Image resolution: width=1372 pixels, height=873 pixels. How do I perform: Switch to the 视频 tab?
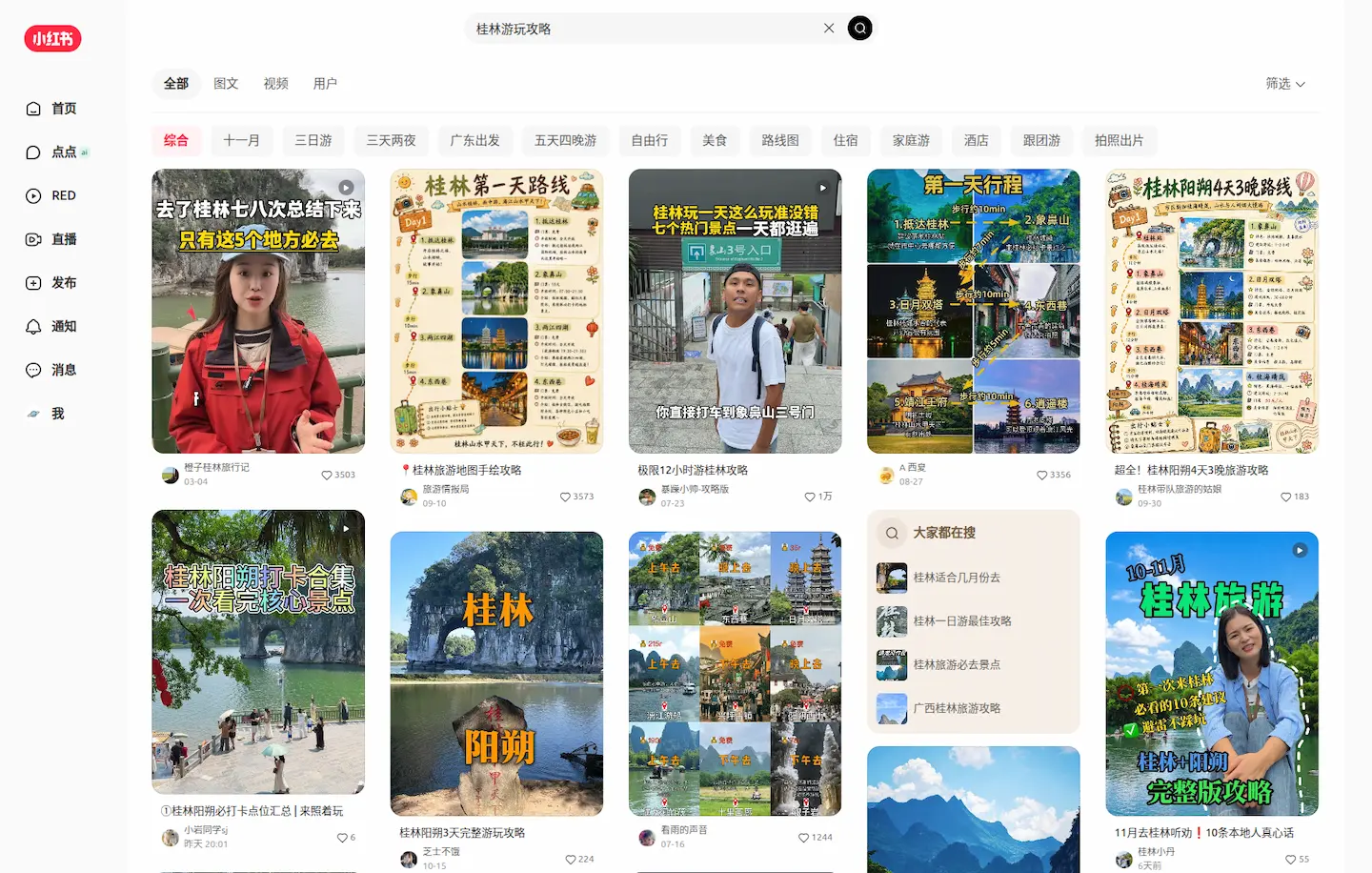tap(275, 84)
